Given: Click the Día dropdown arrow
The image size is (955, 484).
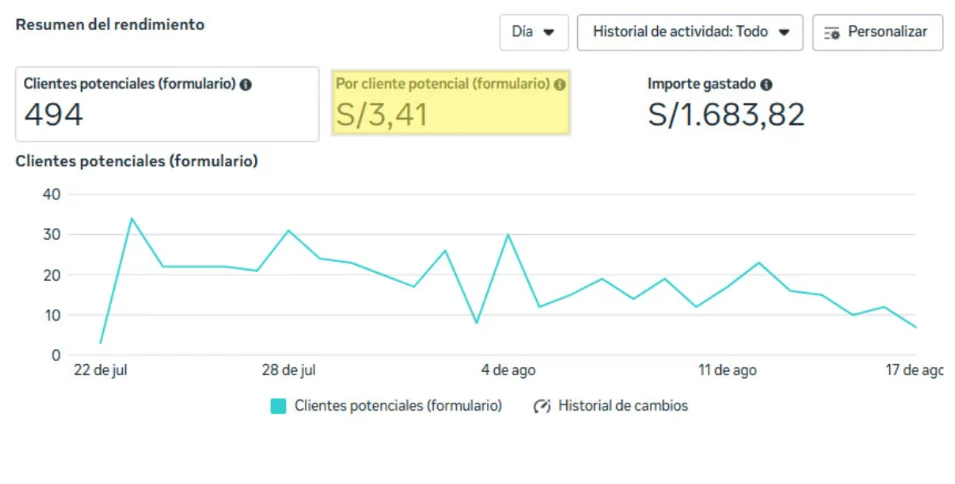Looking at the screenshot, I should [x=548, y=32].
